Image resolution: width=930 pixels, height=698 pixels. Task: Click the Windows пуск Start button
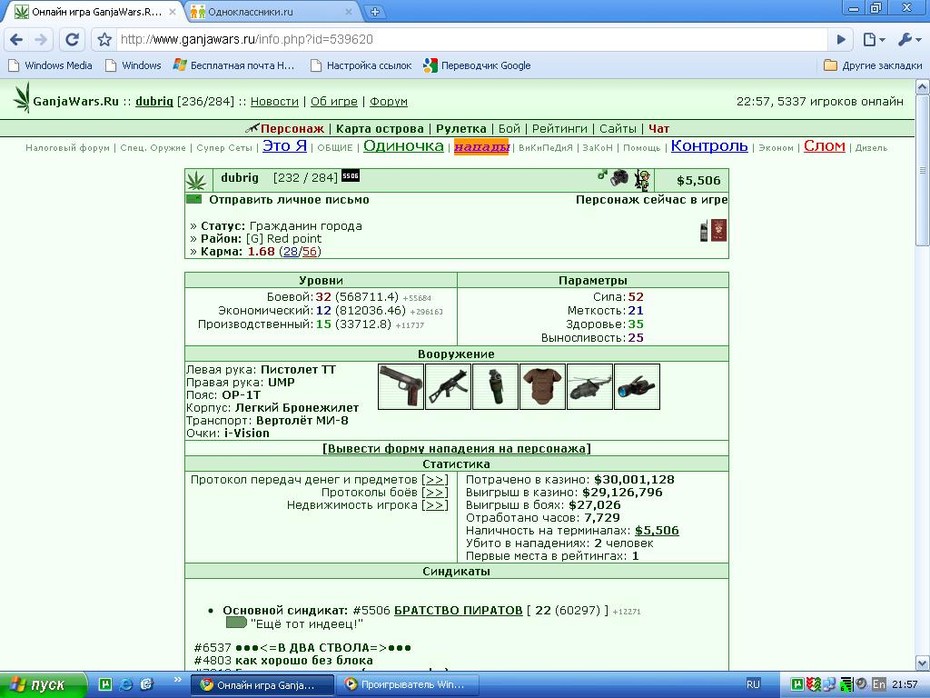tap(43, 685)
